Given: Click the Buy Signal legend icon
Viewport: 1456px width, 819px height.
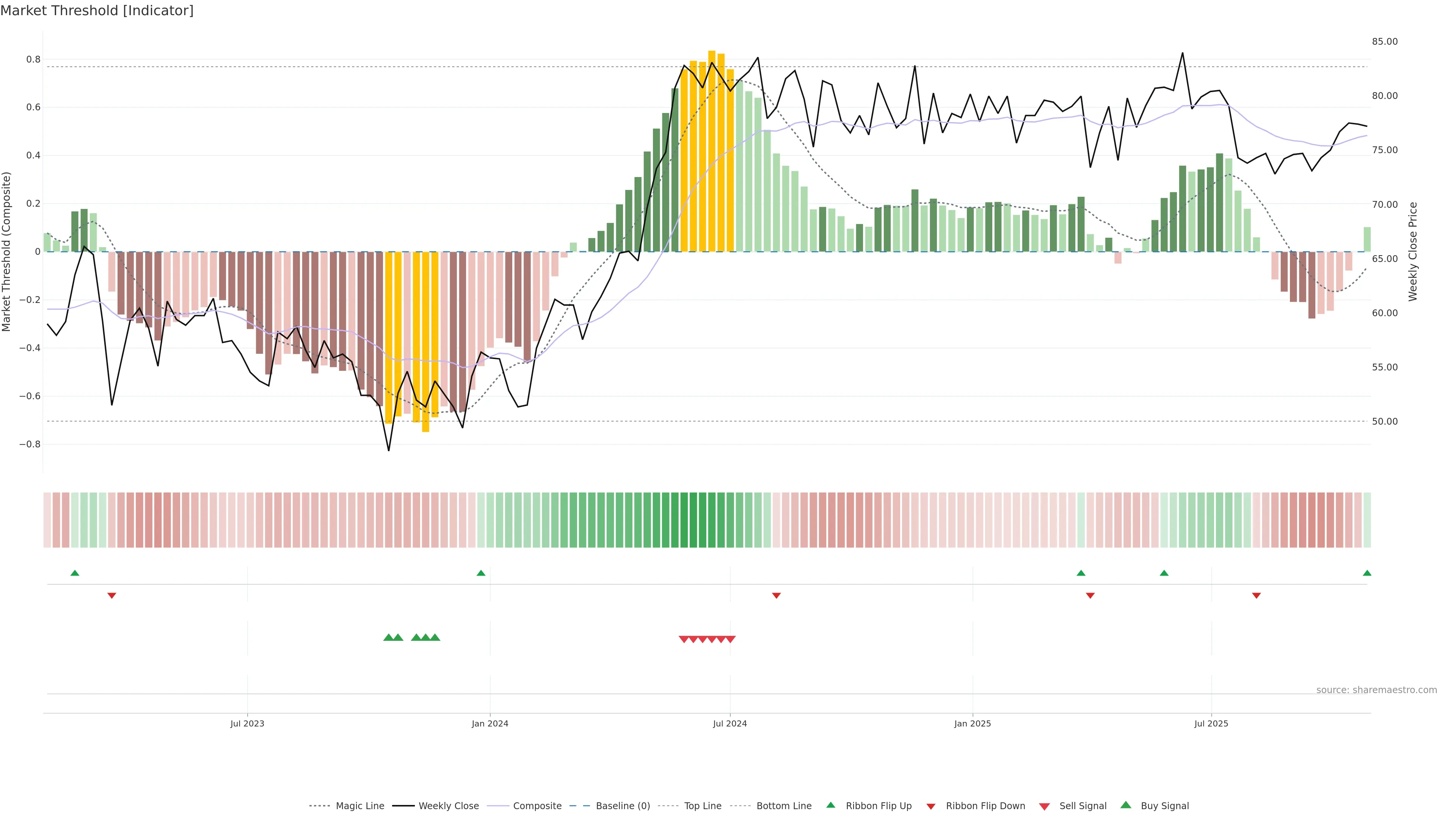Looking at the screenshot, I should pos(1126,805).
